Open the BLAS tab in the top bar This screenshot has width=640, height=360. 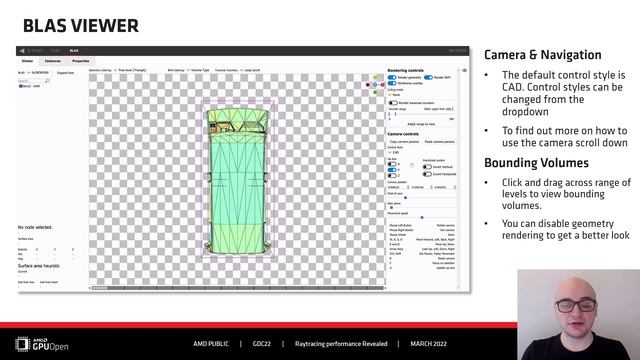(x=74, y=51)
